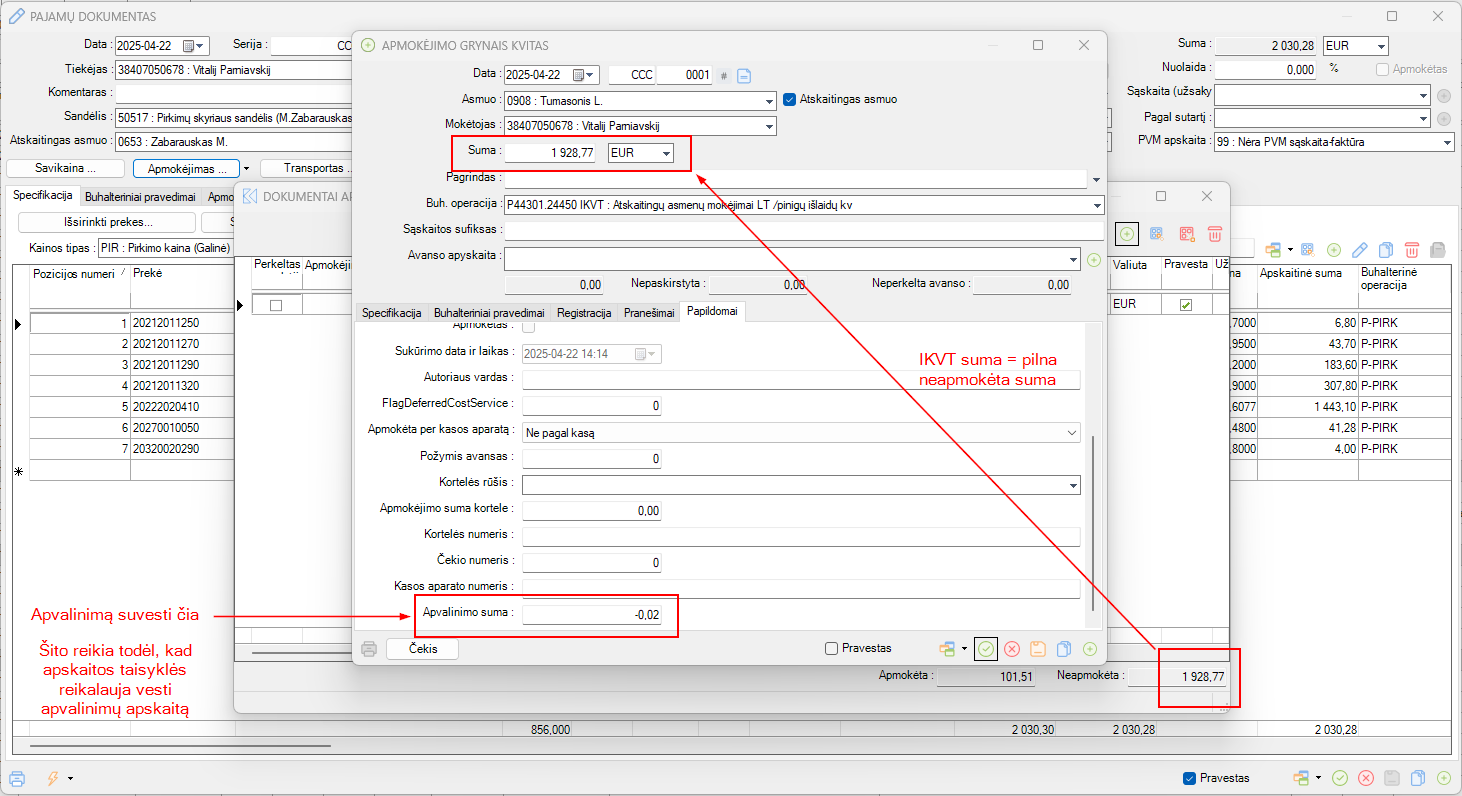Open the Apmokėta per kasos aparatą dropdown
Screen dimensions: 1462x796
pyautogui.click(x=1072, y=433)
